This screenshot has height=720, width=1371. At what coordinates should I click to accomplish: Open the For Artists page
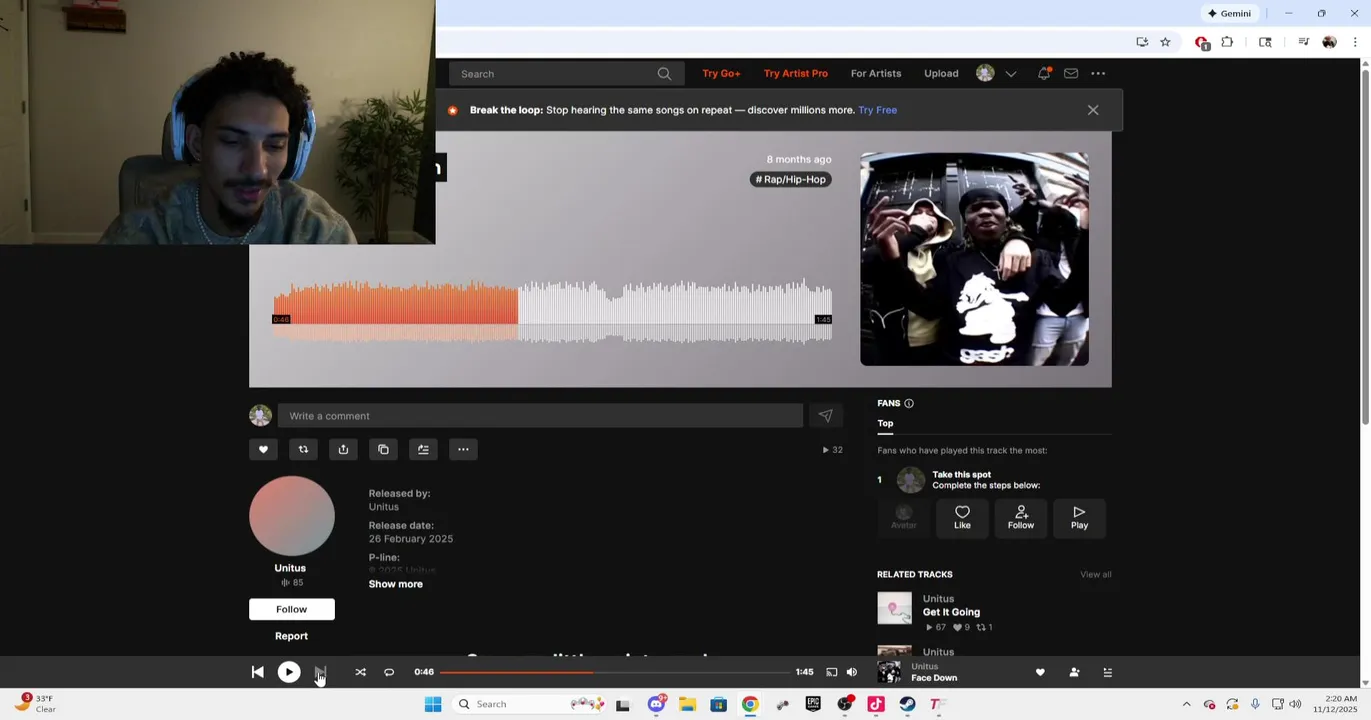876,73
